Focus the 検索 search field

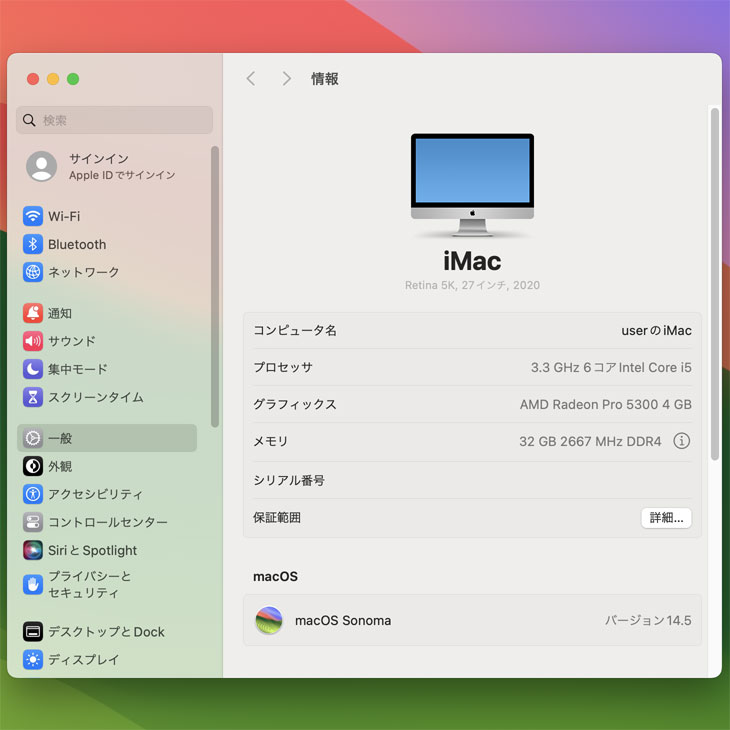115,120
